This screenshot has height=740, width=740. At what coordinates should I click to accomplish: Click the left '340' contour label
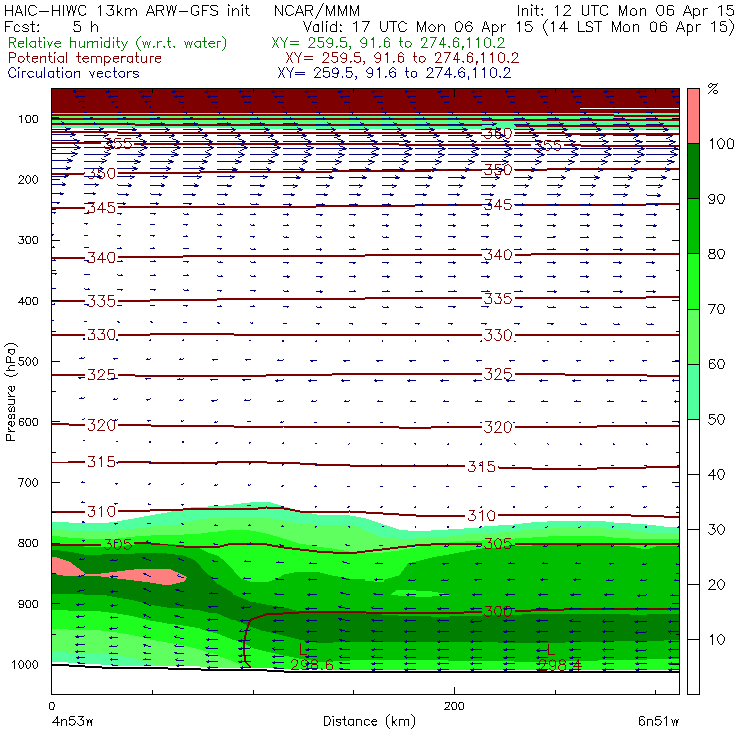pos(101,258)
